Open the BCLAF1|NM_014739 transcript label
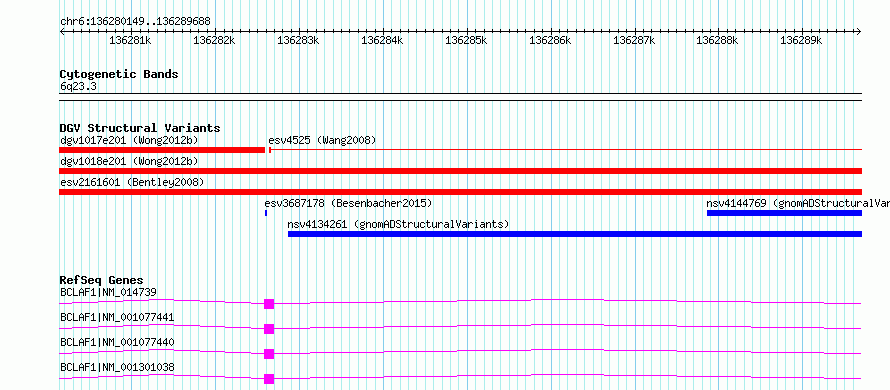The width and height of the screenshot is (890, 390). tap(108, 293)
